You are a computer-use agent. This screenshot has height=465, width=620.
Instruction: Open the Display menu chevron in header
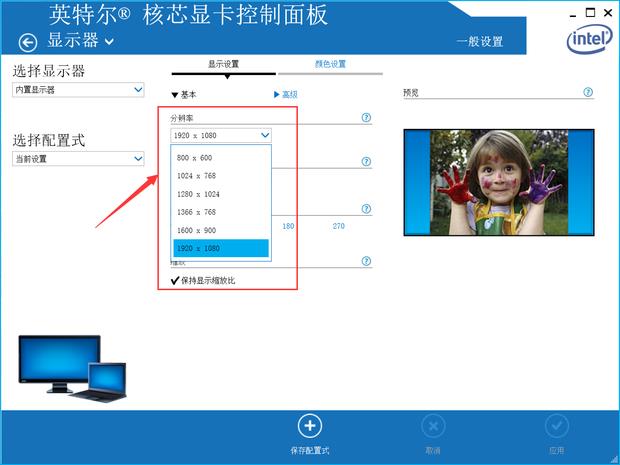(109, 41)
